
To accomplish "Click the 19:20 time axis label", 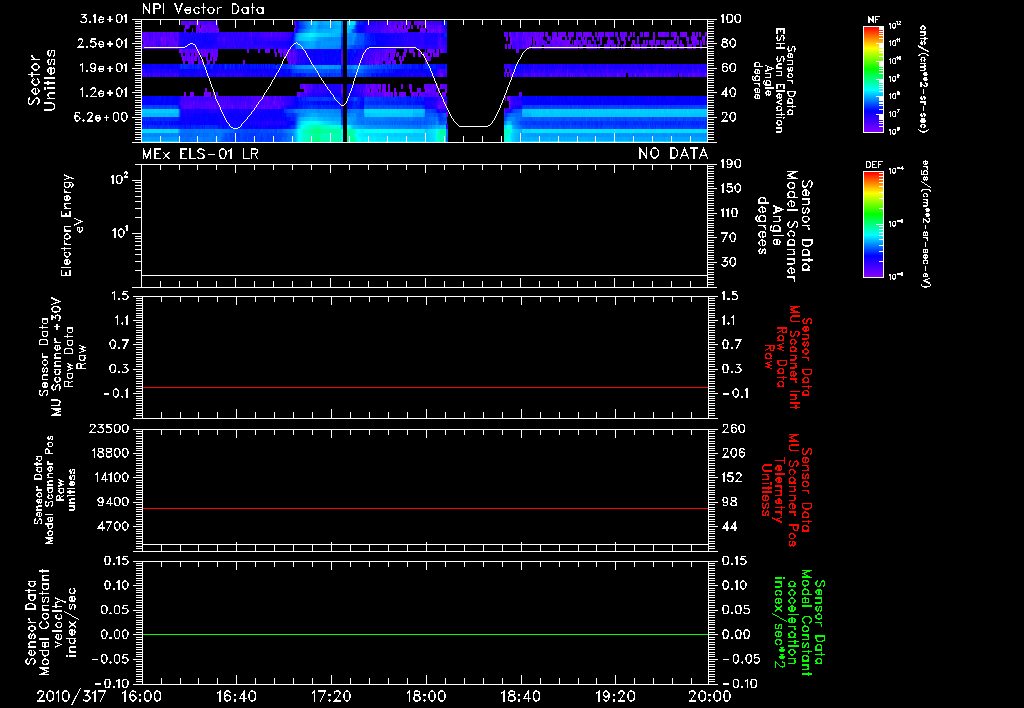I will 615,696.
